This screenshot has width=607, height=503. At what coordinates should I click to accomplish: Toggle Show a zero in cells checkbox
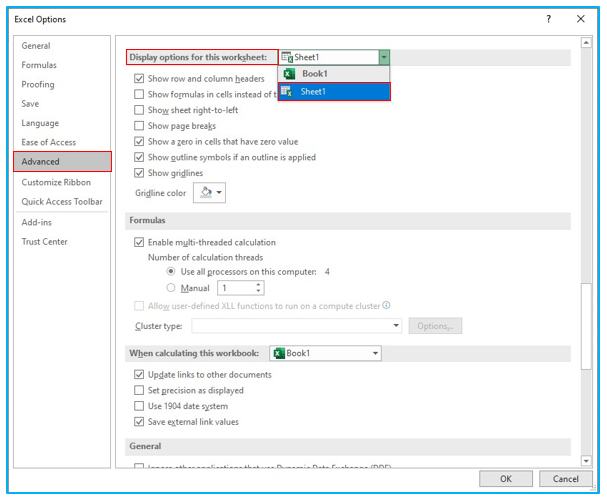pyautogui.click(x=139, y=141)
